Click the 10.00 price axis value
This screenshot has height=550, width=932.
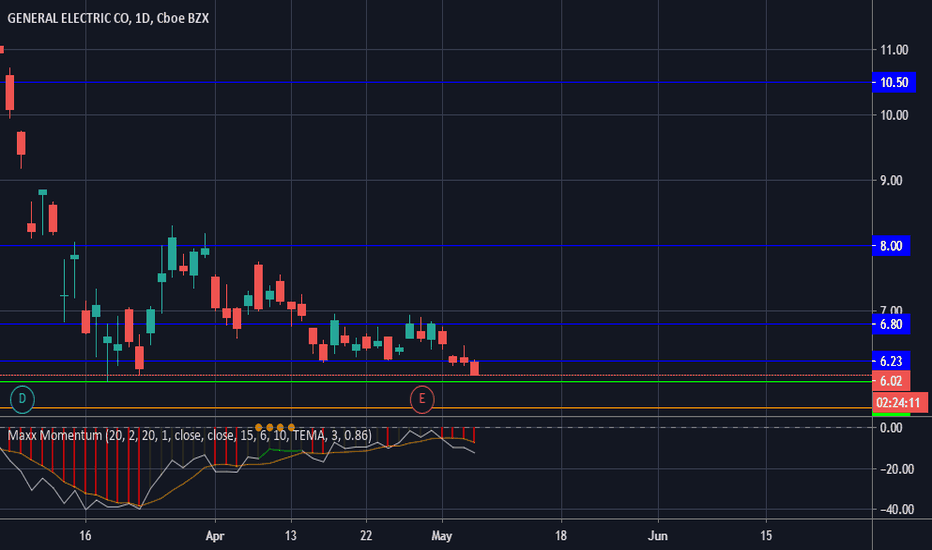click(894, 115)
